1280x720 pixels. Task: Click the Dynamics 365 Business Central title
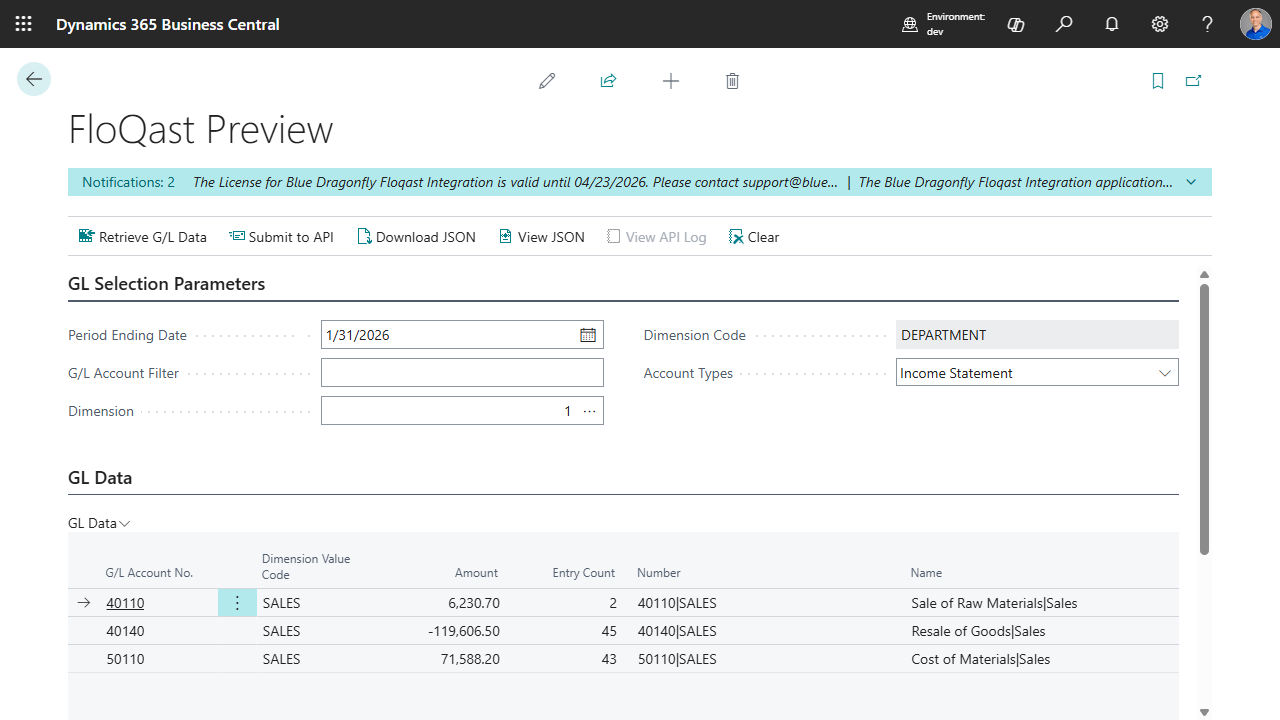click(168, 24)
